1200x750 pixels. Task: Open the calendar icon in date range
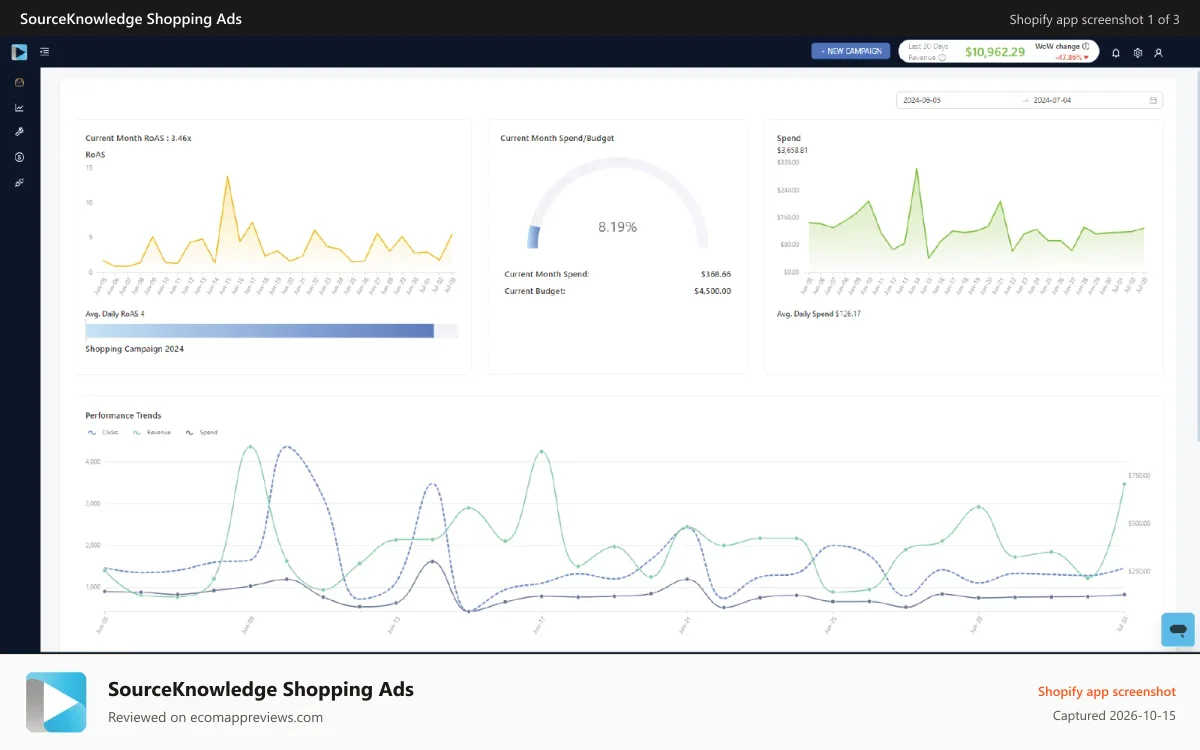pyautogui.click(x=1153, y=100)
